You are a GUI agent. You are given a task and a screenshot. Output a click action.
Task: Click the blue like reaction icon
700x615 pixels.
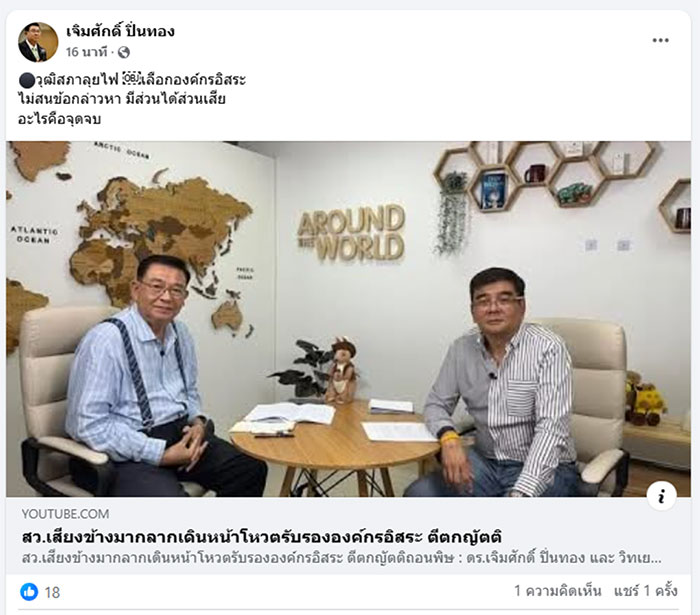click(29, 592)
